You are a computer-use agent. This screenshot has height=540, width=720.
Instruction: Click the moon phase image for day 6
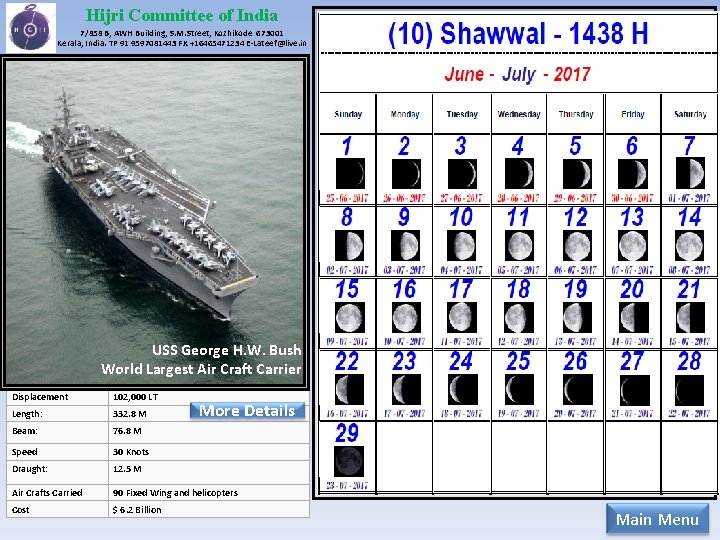pos(633,174)
